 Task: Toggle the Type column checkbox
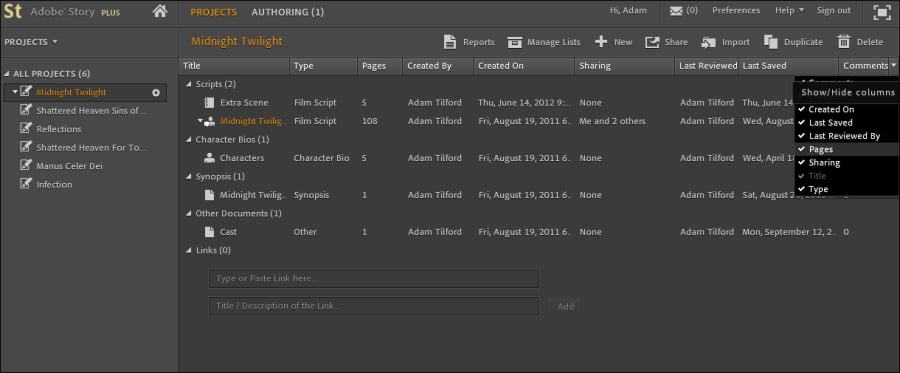pyautogui.click(x=801, y=189)
